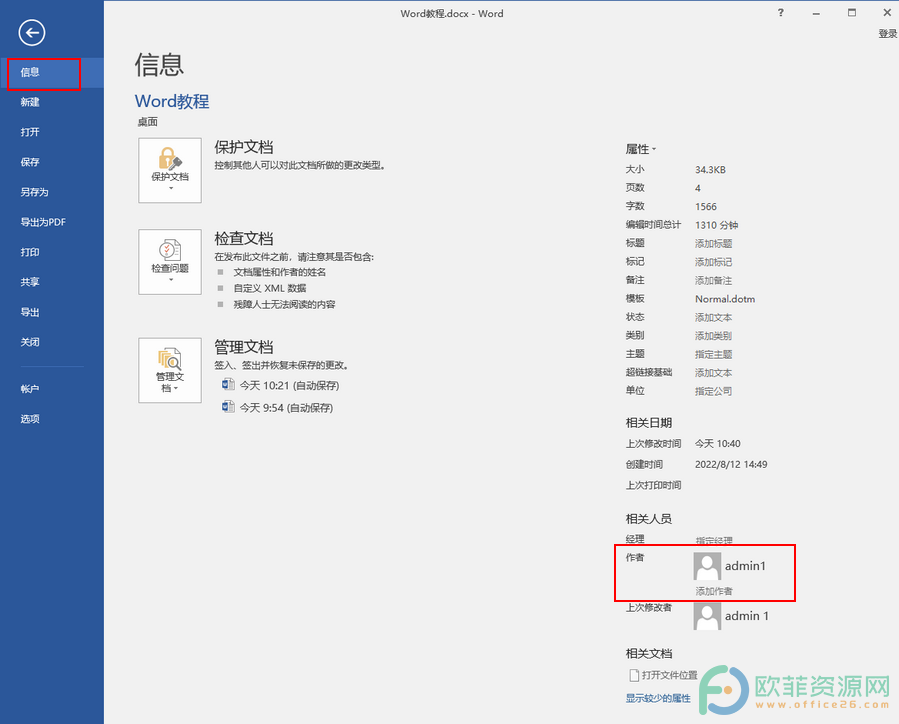The image size is (899, 724).
Task: Select the Save As menu item
Action: [52, 192]
